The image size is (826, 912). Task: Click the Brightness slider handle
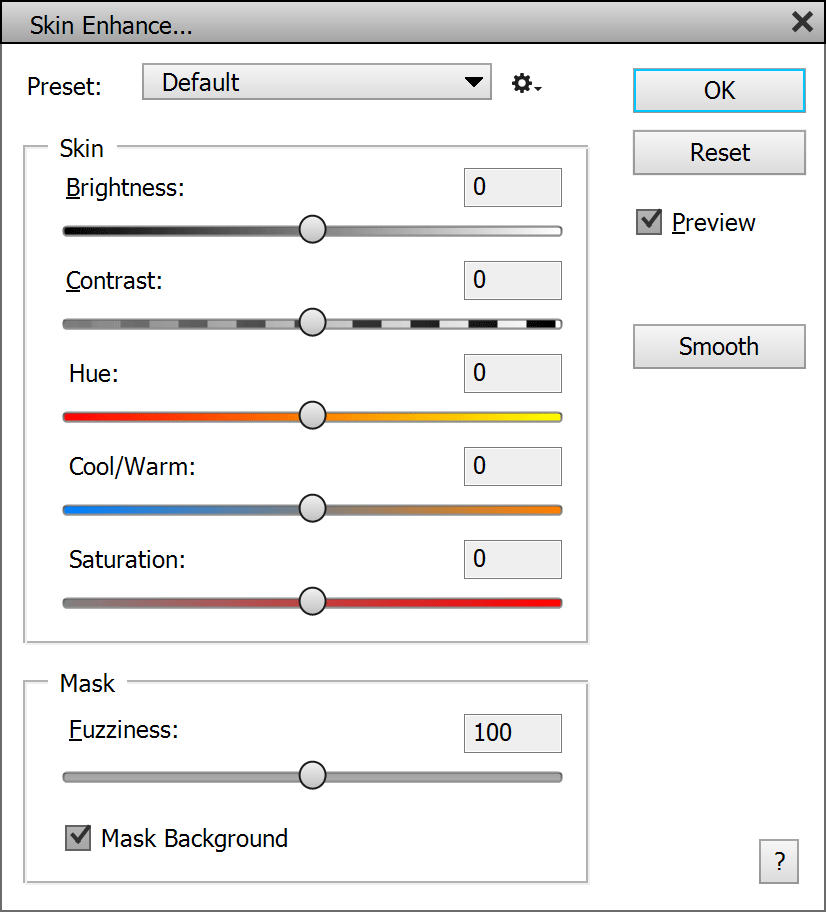[x=313, y=229]
